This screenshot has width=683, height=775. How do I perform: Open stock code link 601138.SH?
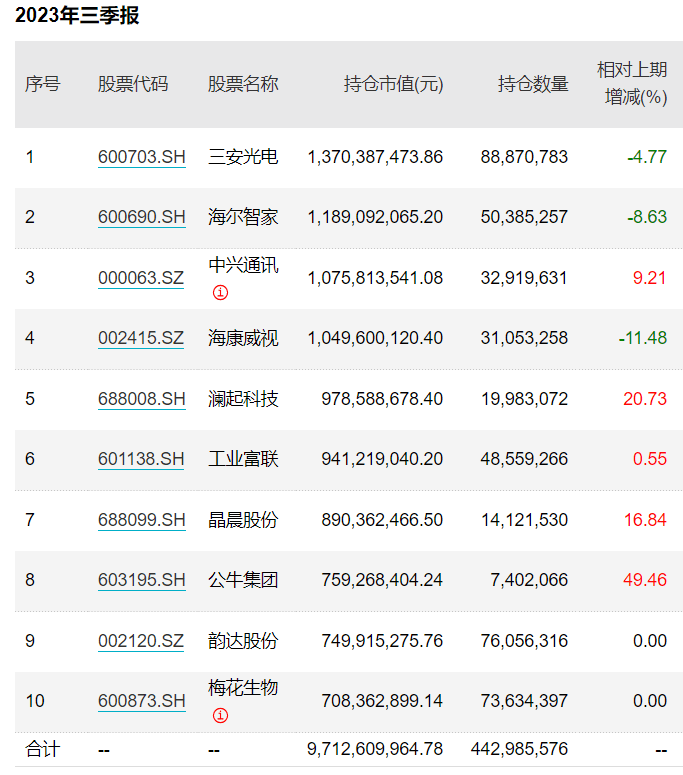tap(141, 459)
